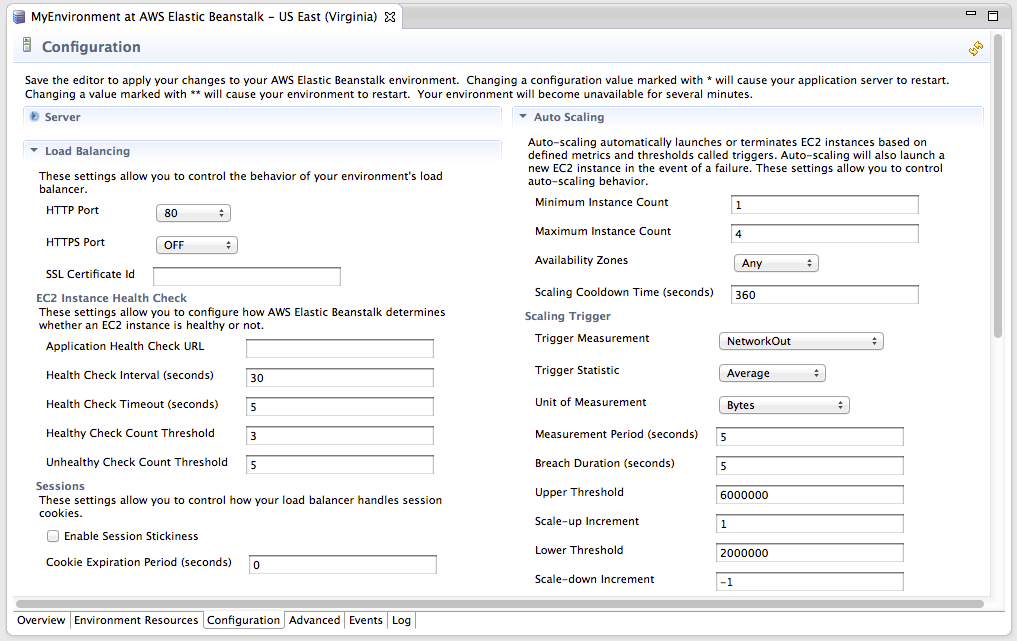
Task: Click the Health Check Interval field
Action: (340, 378)
